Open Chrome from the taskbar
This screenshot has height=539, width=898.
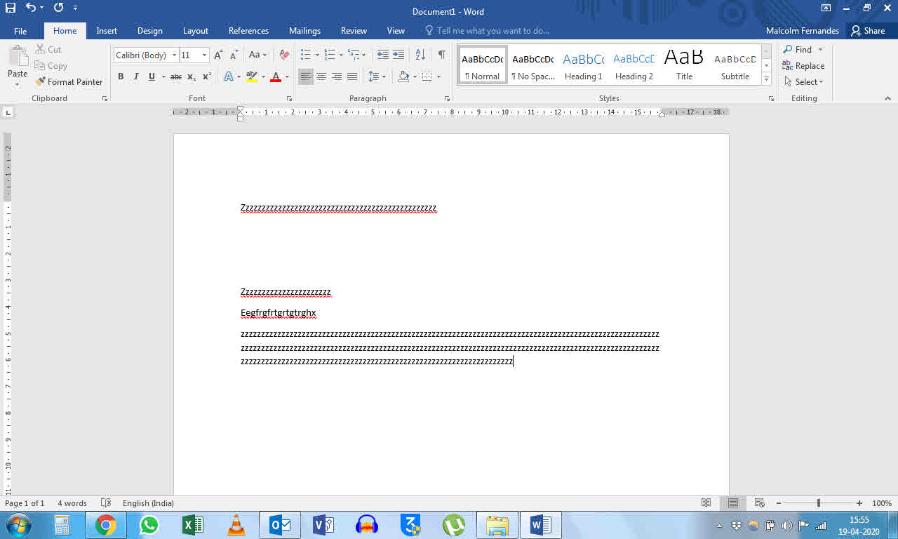point(105,525)
